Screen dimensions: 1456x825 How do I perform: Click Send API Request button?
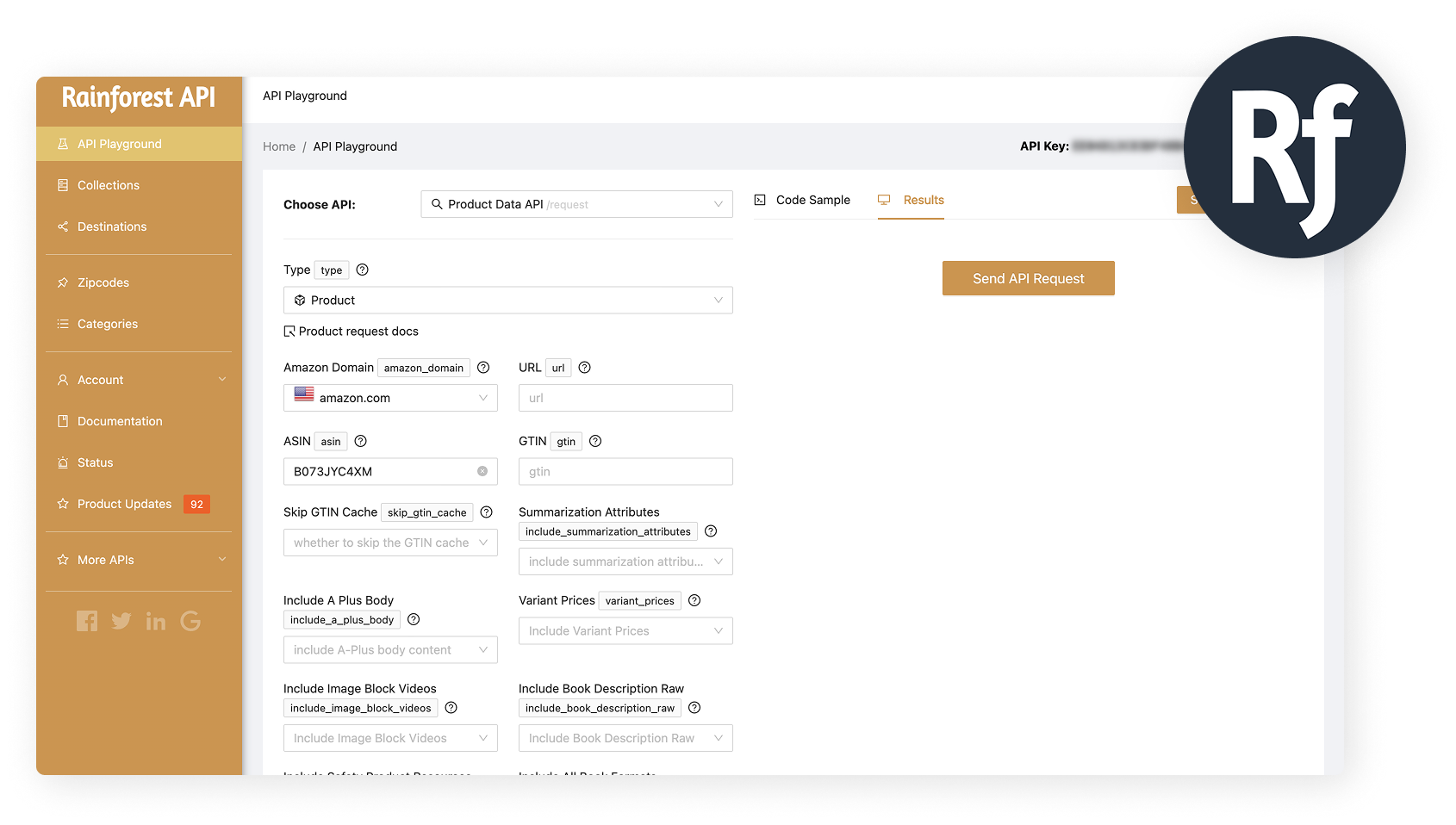click(1029, 278)
